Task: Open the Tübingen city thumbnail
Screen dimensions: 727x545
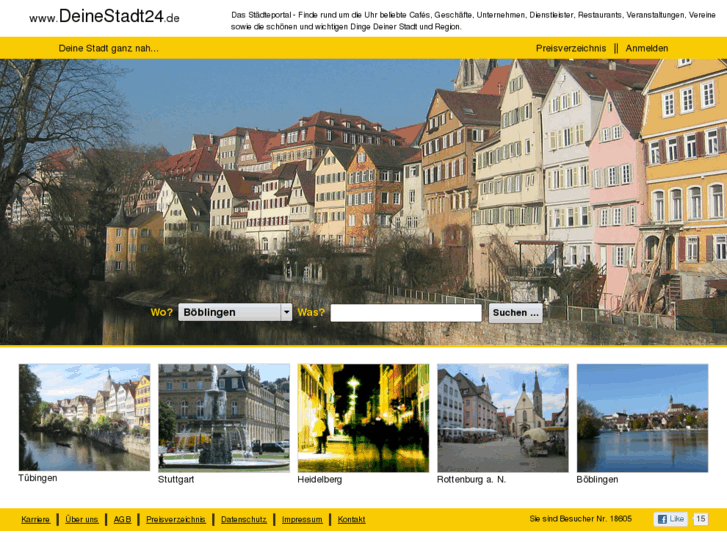Action: 84,417
